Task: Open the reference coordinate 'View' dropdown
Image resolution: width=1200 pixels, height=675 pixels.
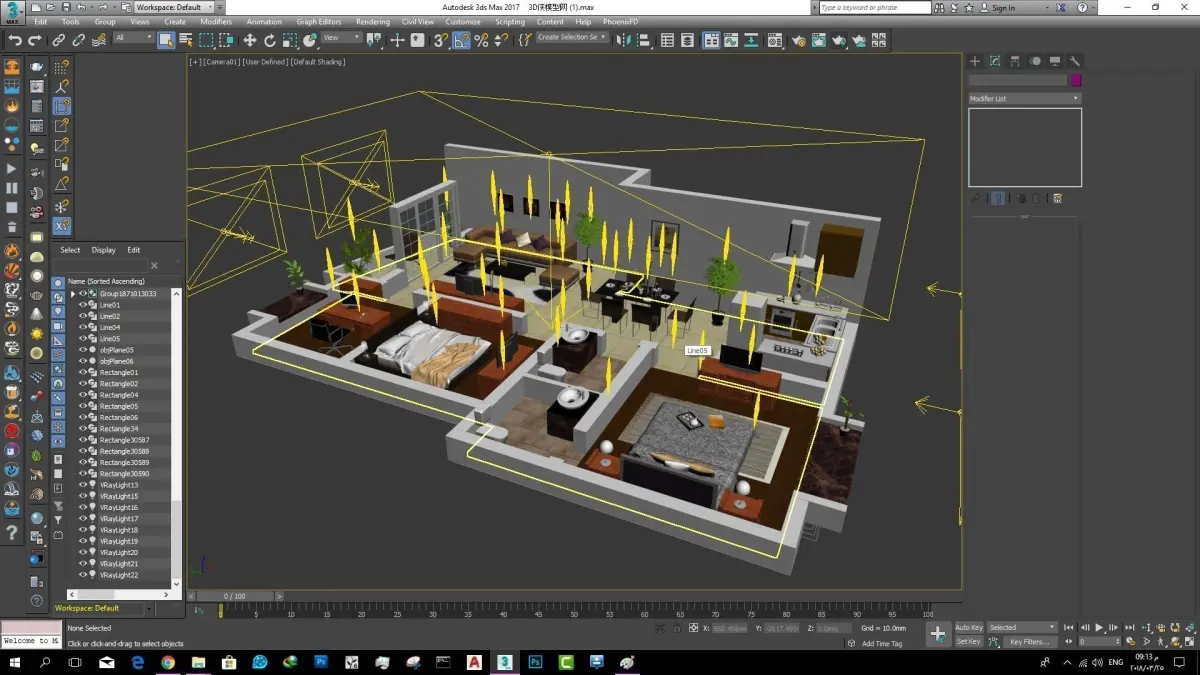Action: click(341, 38)
